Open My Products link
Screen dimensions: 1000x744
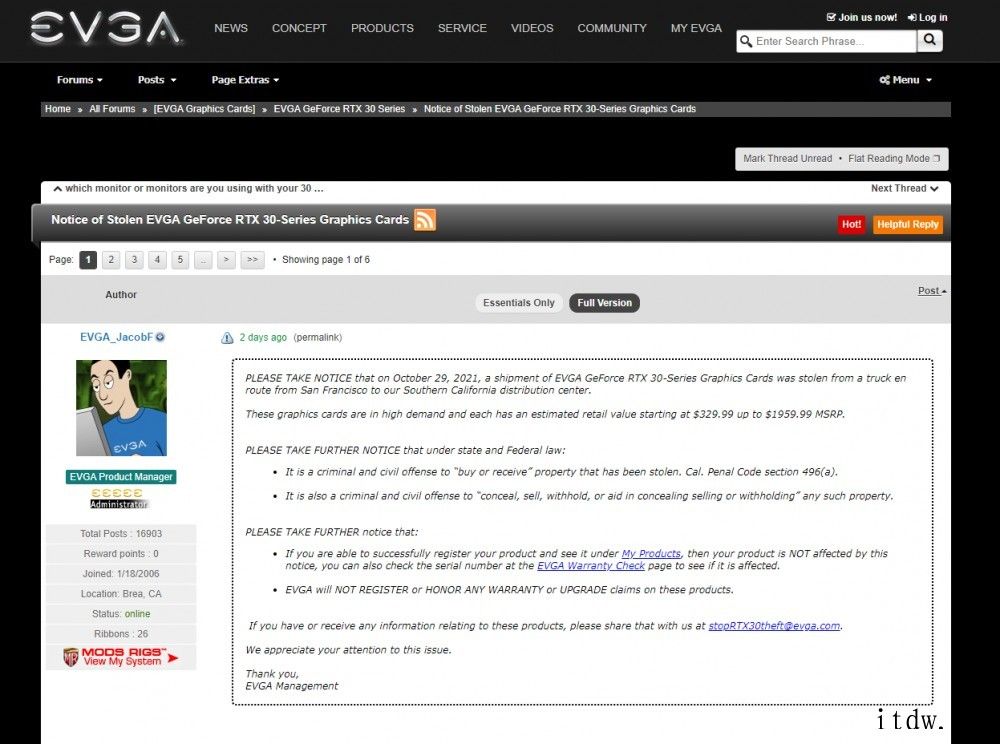tap(651, 554)
